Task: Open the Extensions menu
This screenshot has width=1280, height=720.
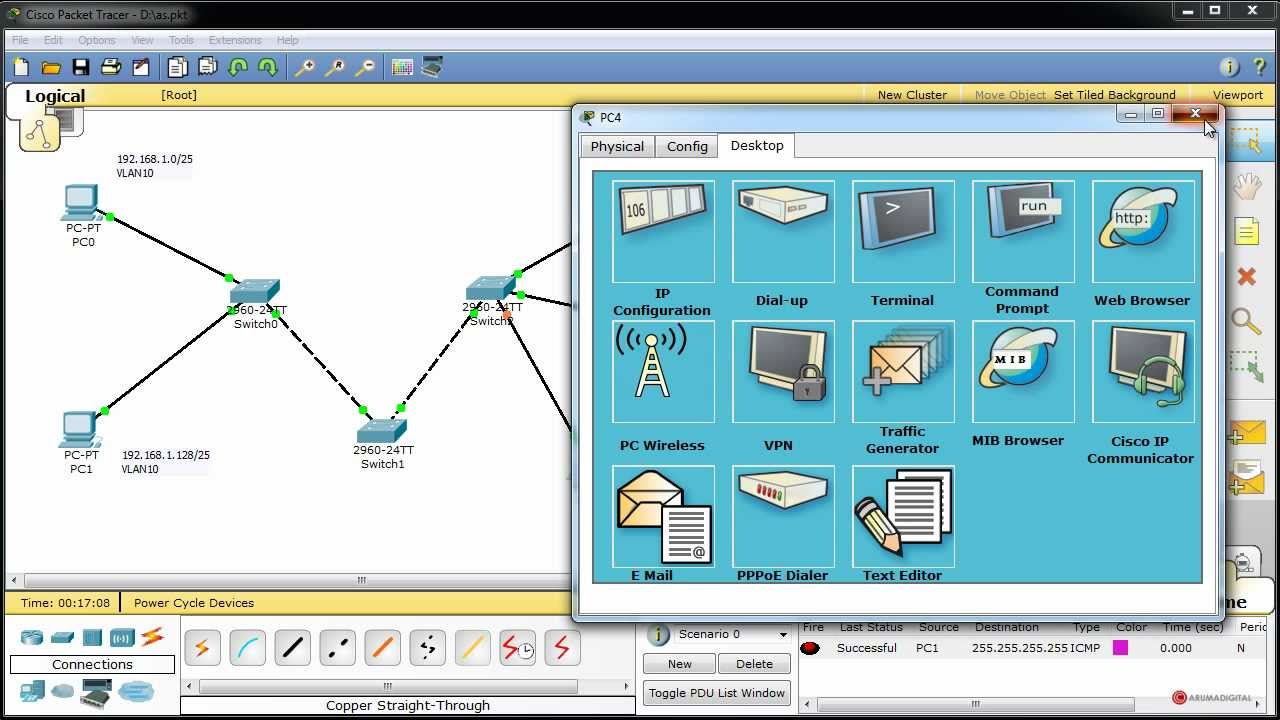Action: click(x=235, y=40)
